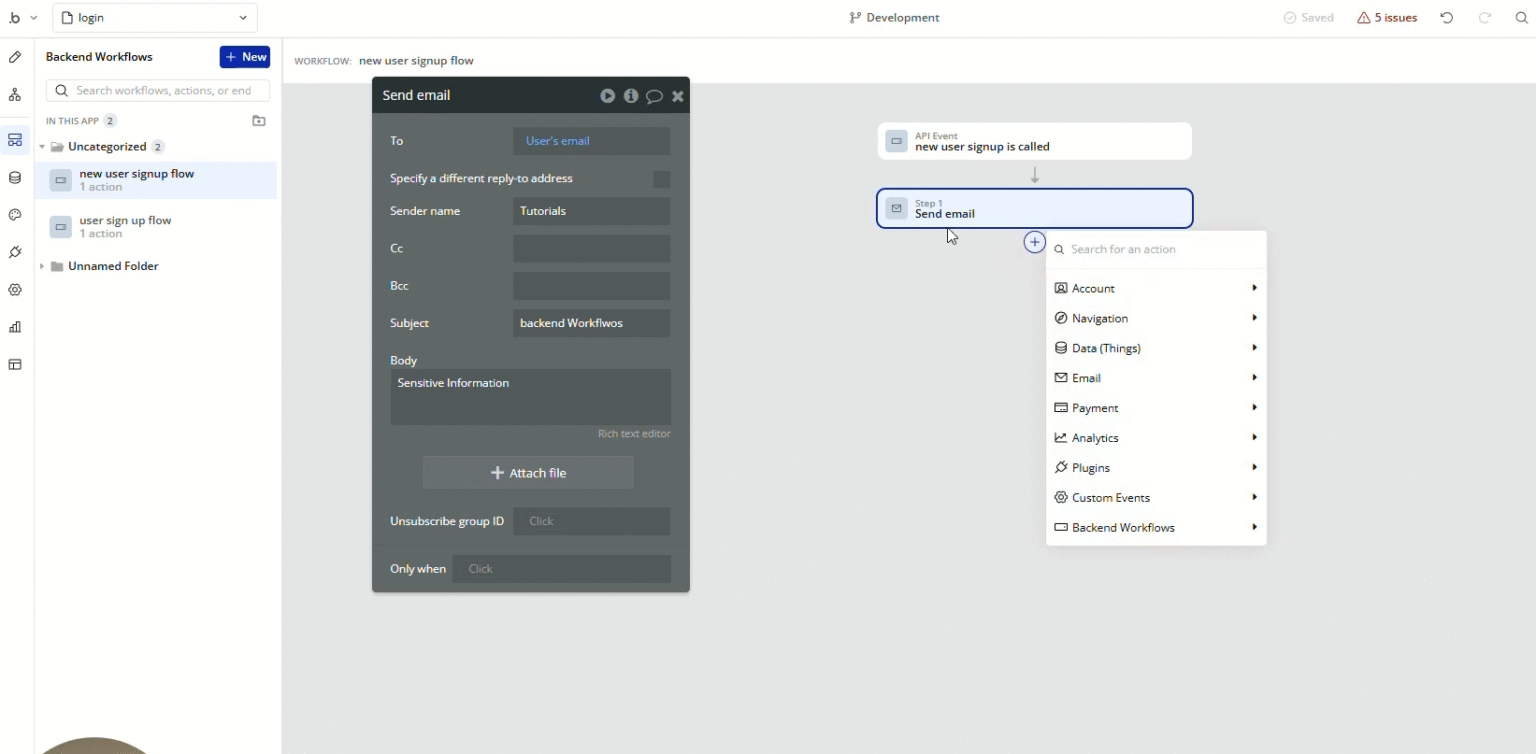Open the Plugins tab in sidebar

[15, 253]
